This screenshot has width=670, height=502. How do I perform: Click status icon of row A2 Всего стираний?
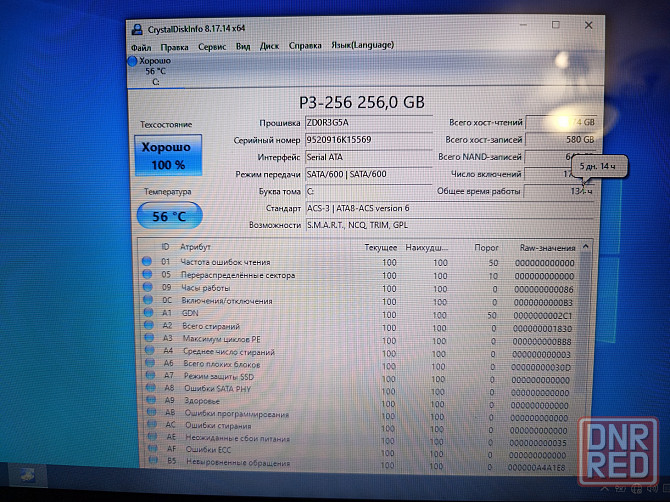[149, 325]
